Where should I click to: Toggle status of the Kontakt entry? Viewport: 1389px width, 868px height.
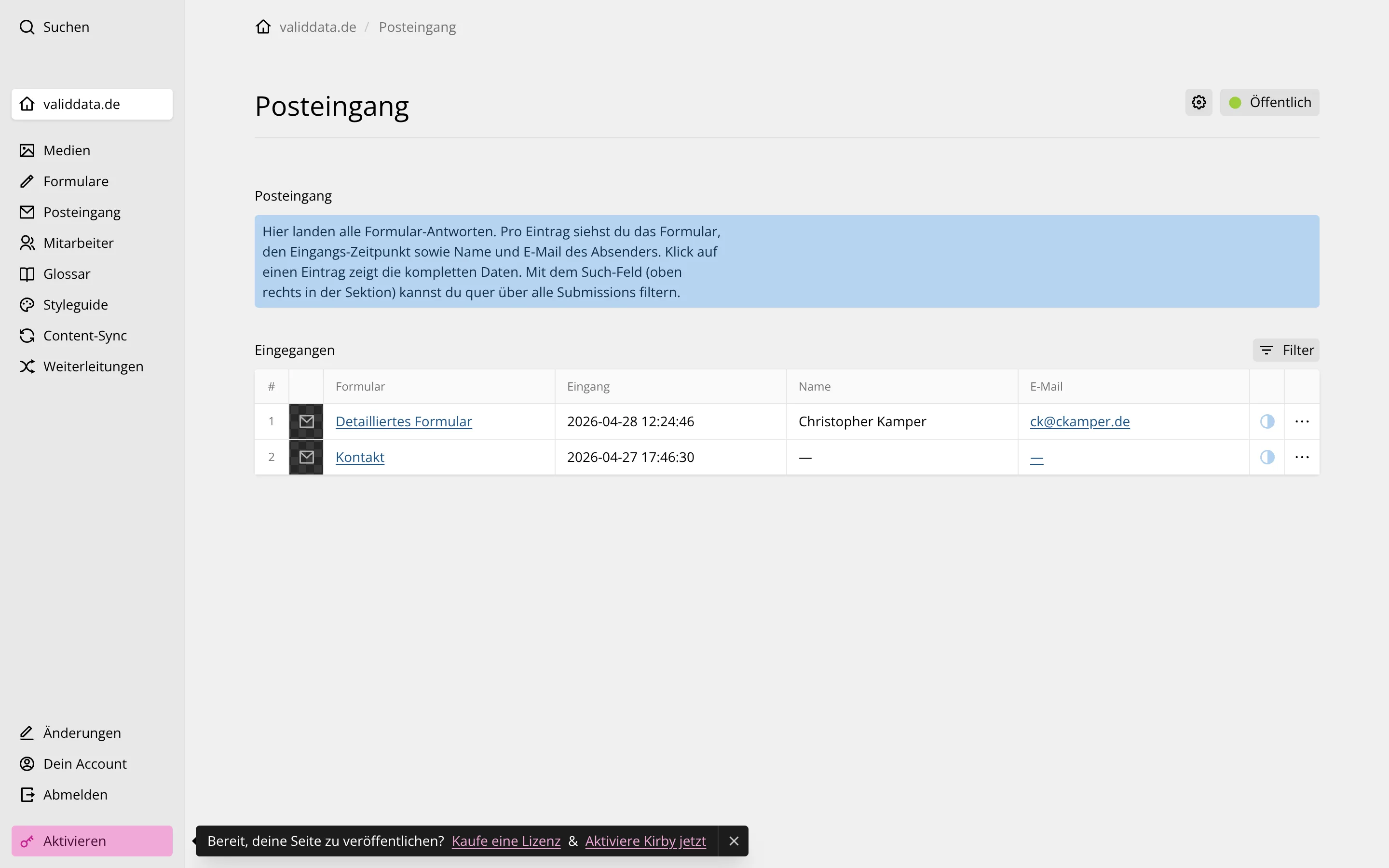coord(1267,457)
